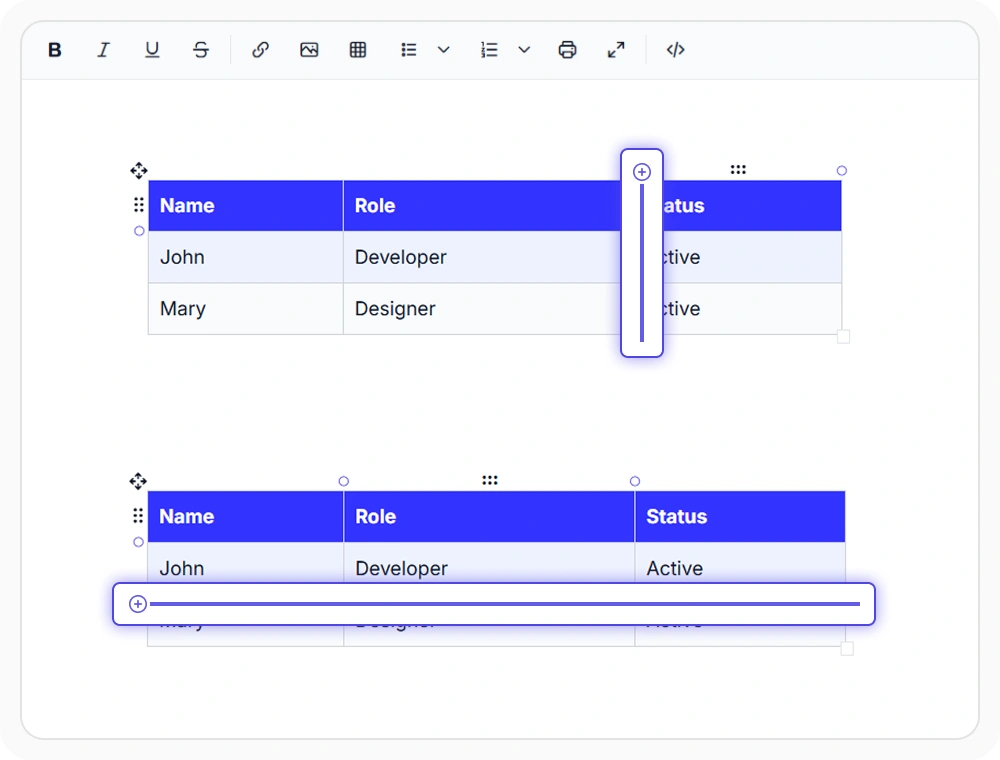Apply strikethrough formatting
This screenshot has width=1000, height=760.
coord(201,50)
